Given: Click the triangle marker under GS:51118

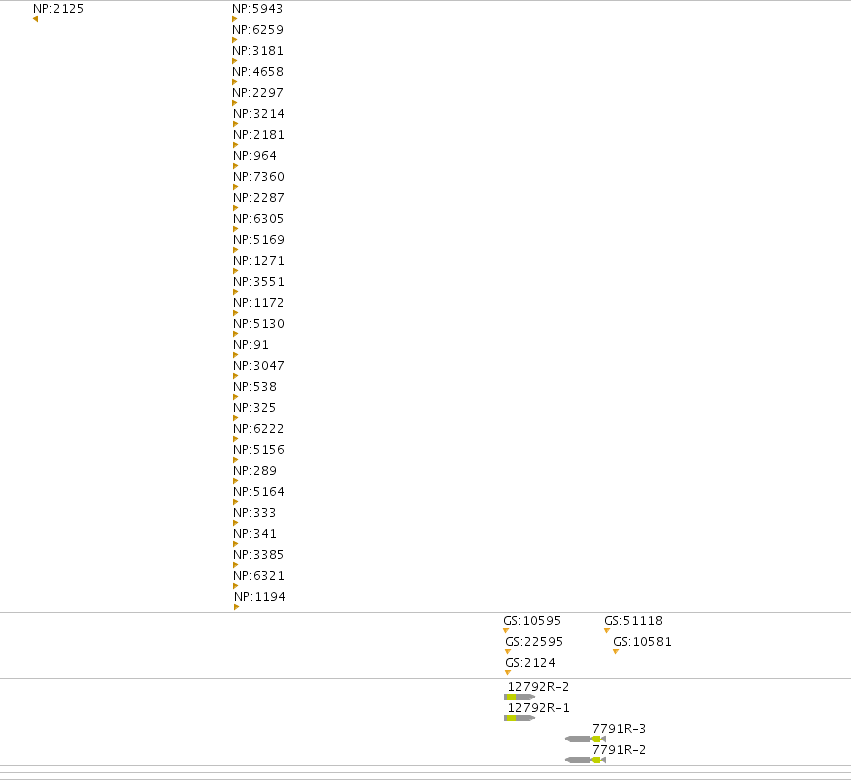Looking at the screenshot, I should pos(607,631).
